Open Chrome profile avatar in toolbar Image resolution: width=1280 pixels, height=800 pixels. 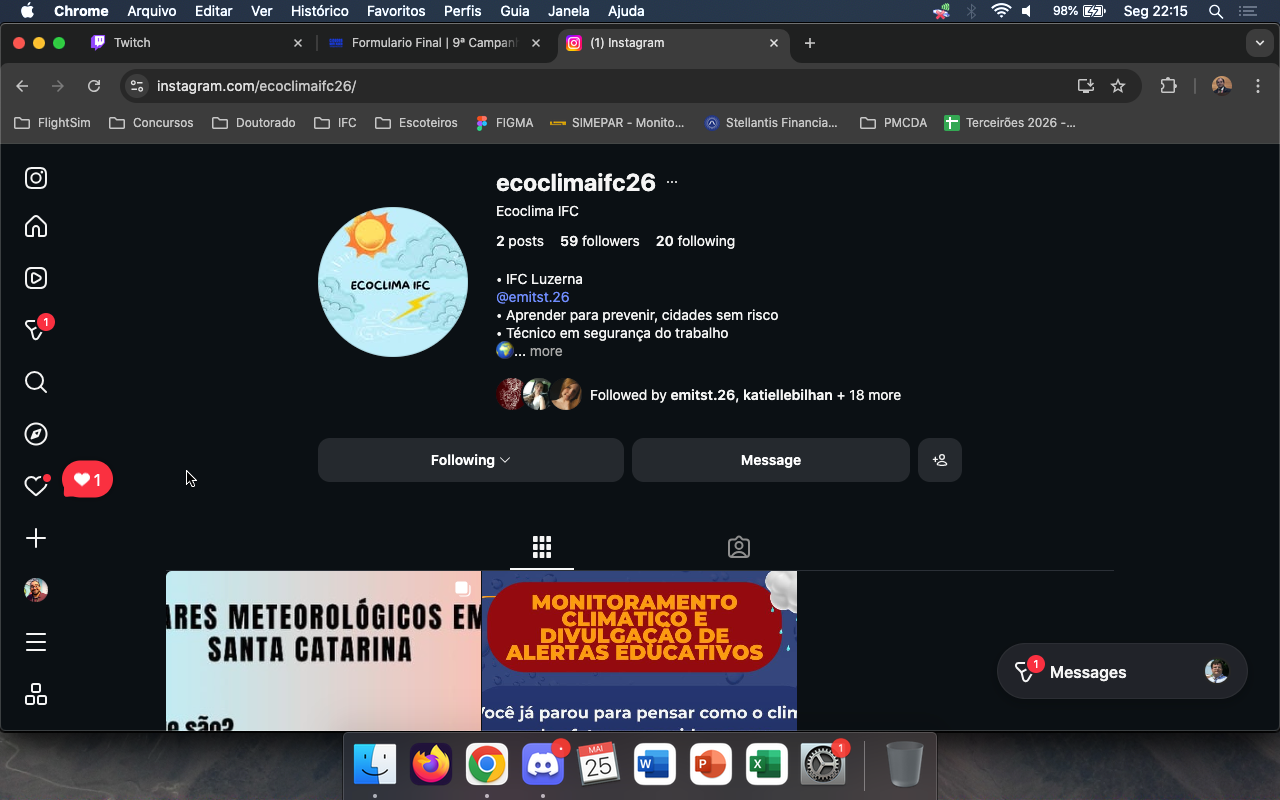pyautogui.click(x=1221, y=86)
